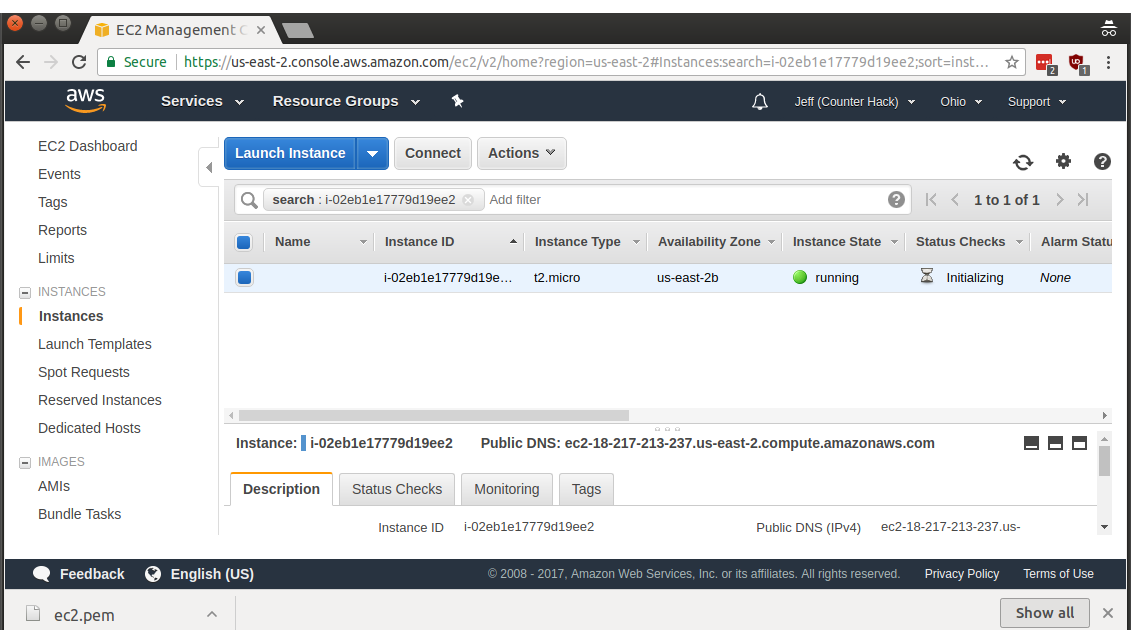Switch to the Status Checks tab

397,489
